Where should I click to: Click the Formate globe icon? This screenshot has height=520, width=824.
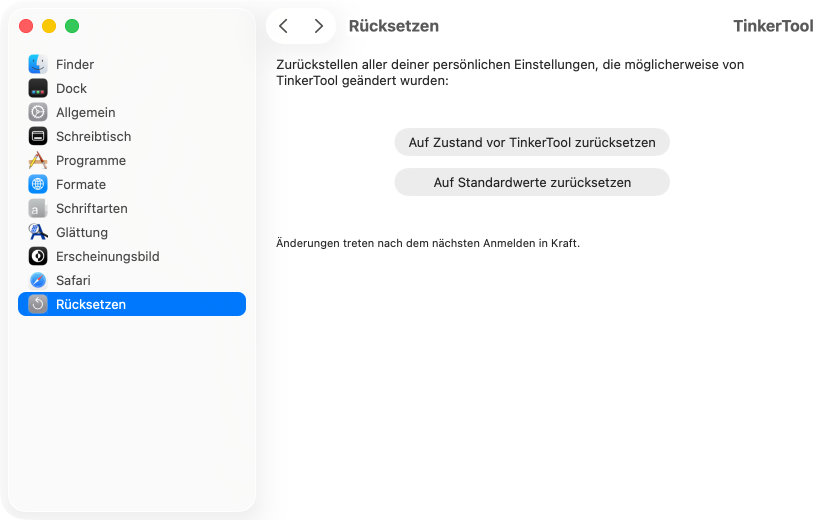point(38,184)
